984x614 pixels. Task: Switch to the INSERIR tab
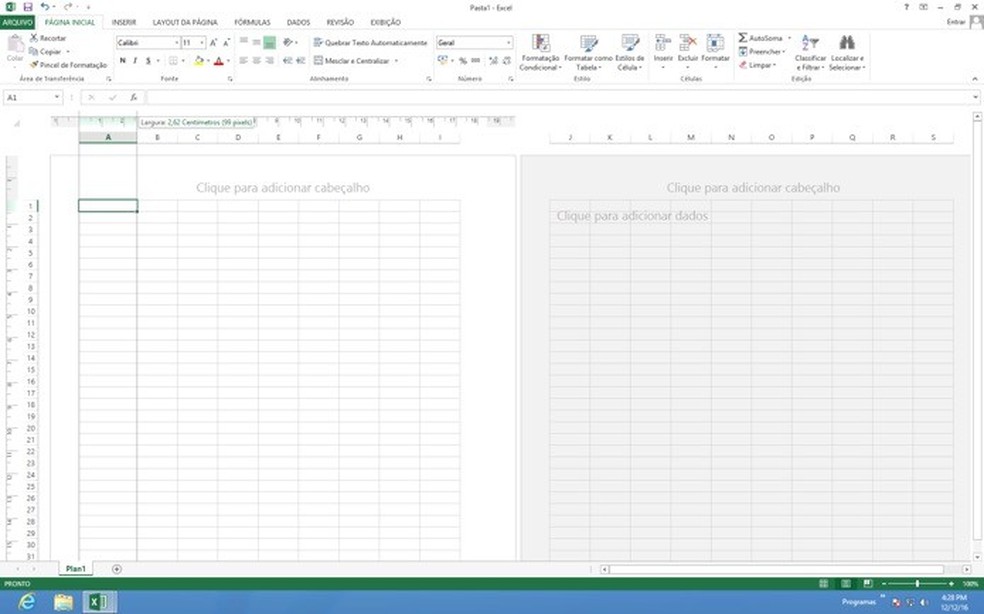124,22
